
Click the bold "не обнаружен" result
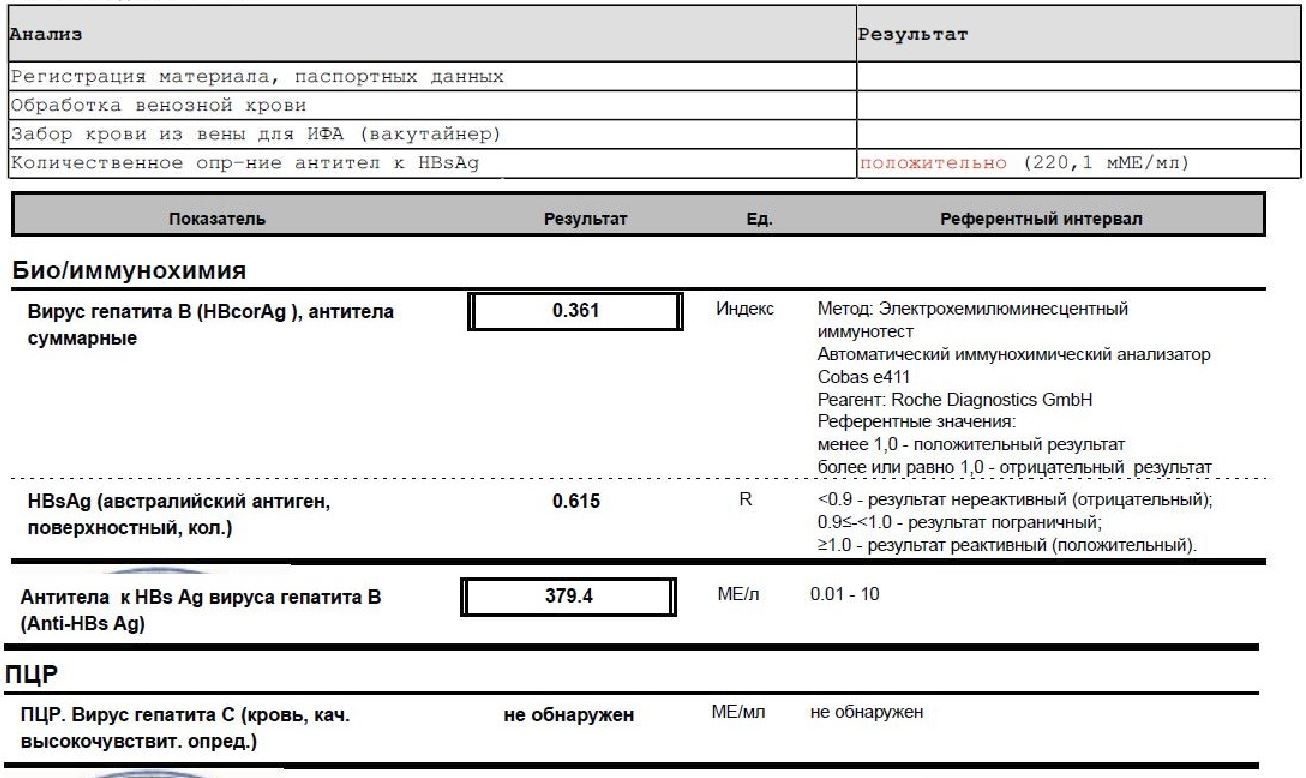[568, 715]
